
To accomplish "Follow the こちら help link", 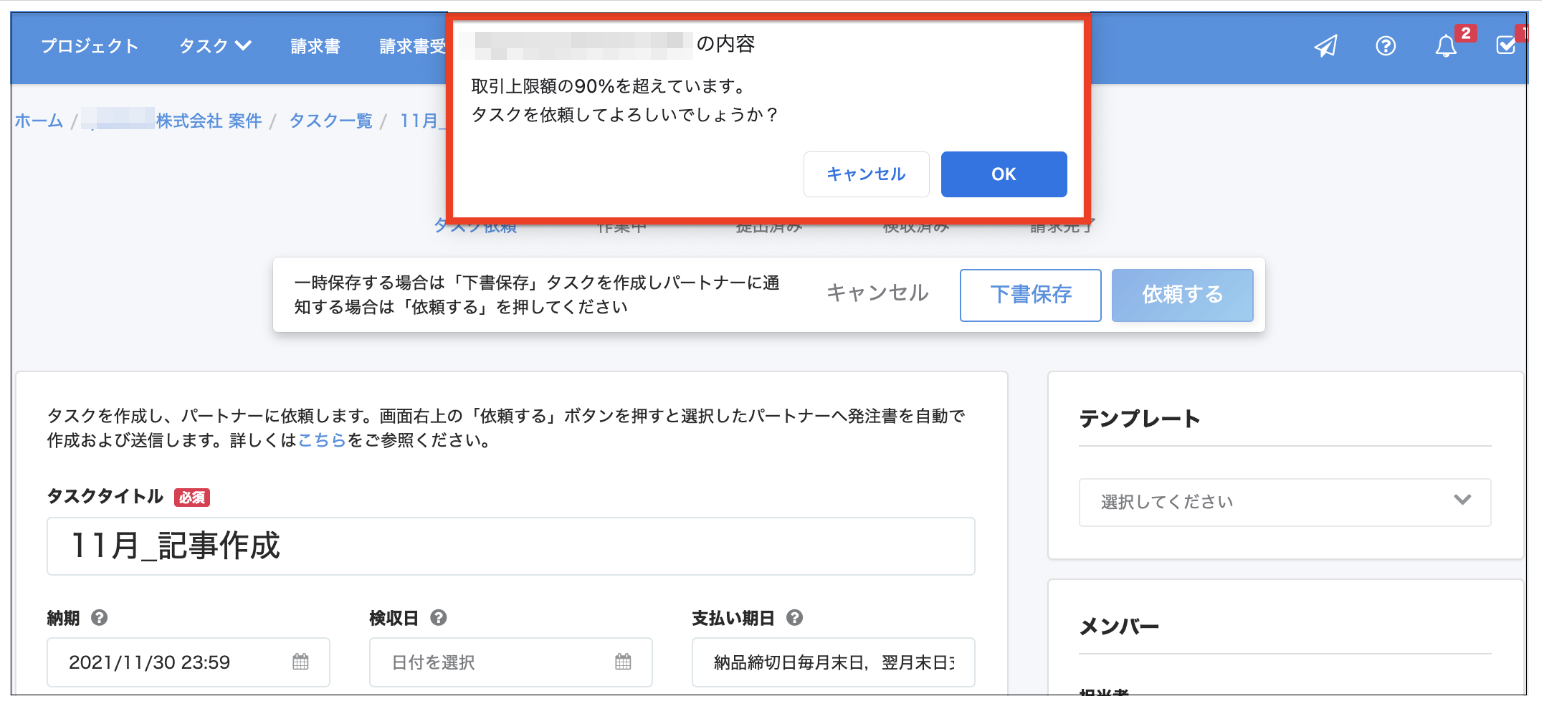I will click(322, 441).
